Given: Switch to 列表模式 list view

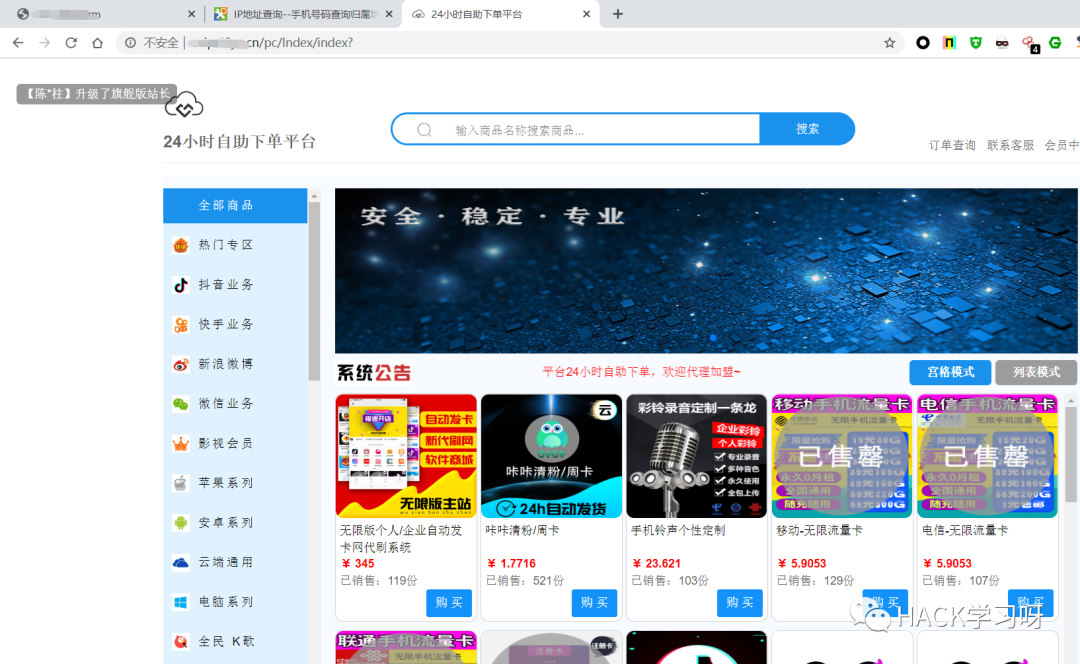Looking at the screenshot, I should [x=1036, y=372].
